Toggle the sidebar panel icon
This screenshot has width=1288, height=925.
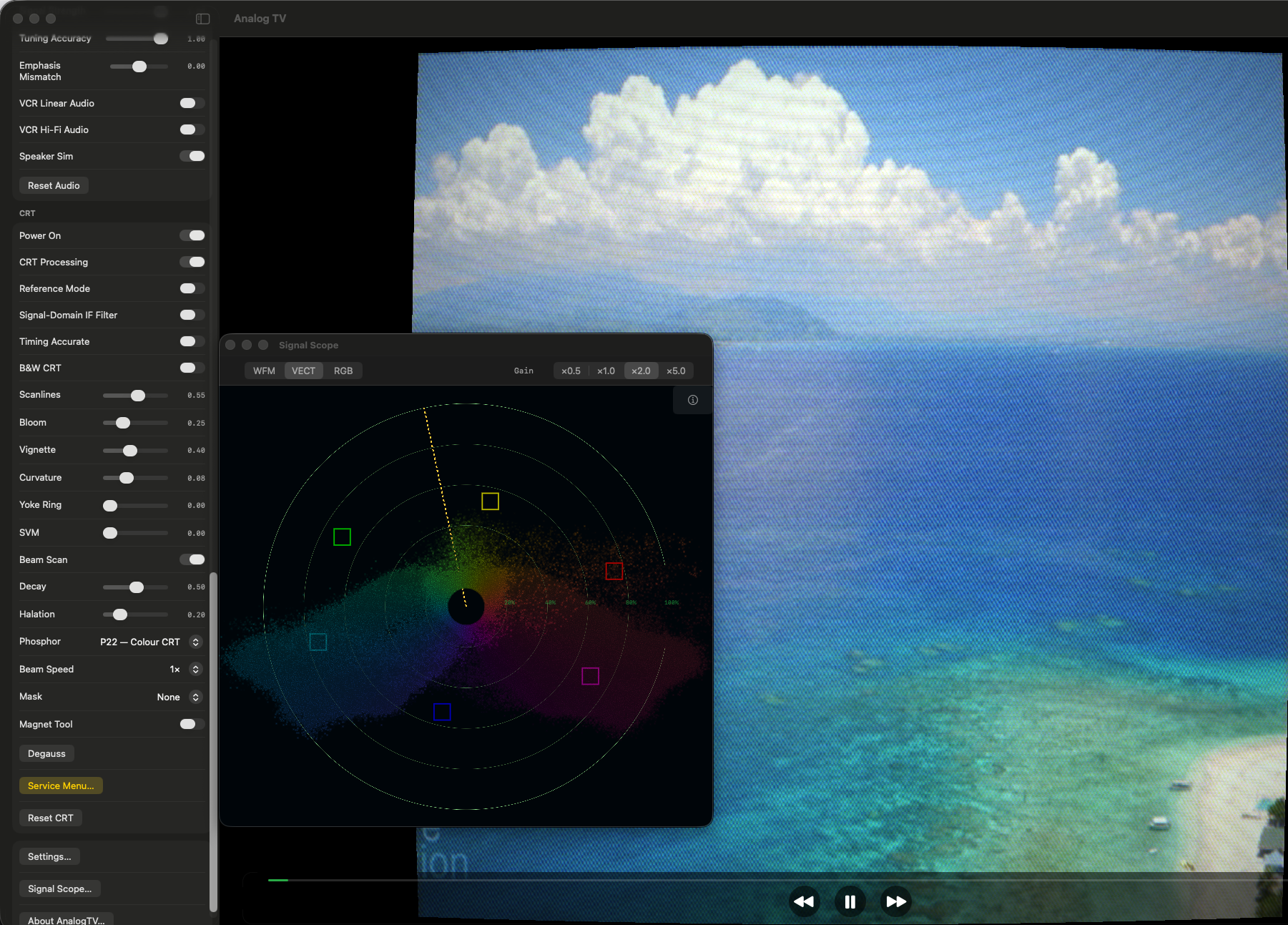203,19
